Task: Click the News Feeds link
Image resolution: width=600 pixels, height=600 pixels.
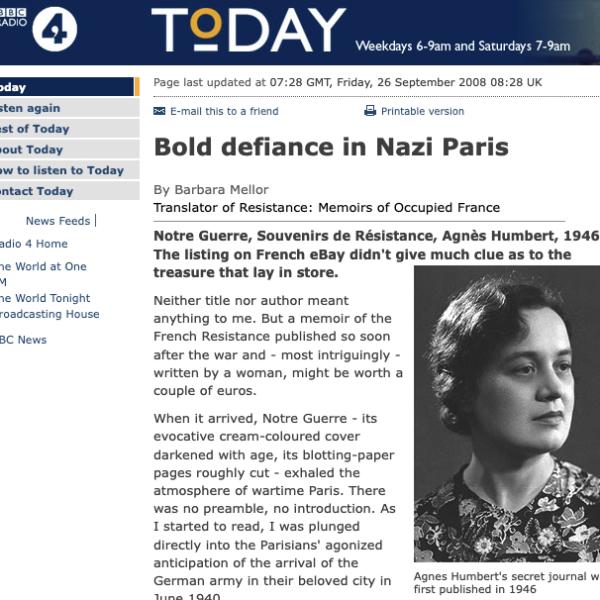Action: point(58,221)
